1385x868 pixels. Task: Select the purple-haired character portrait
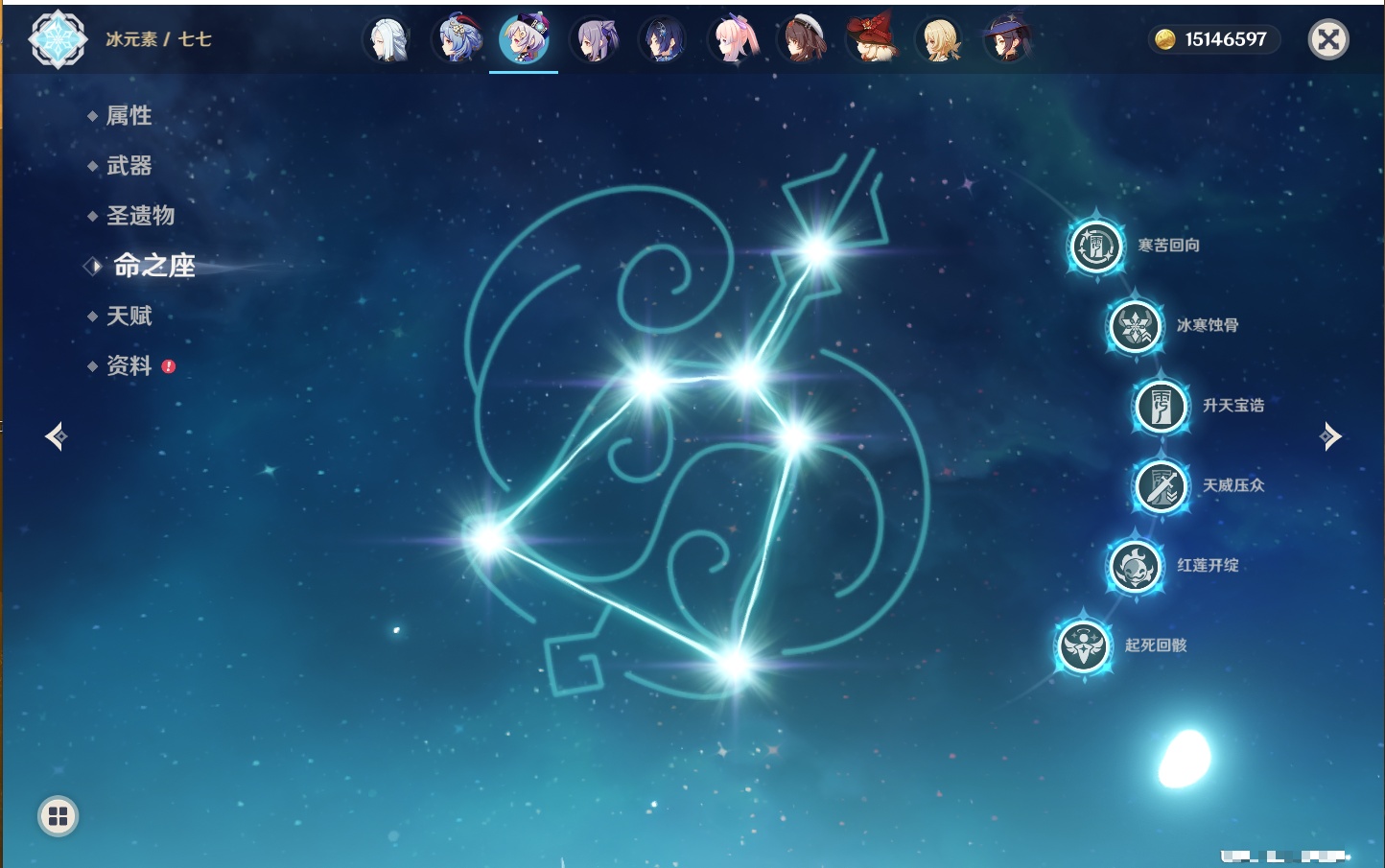[595, 40]
